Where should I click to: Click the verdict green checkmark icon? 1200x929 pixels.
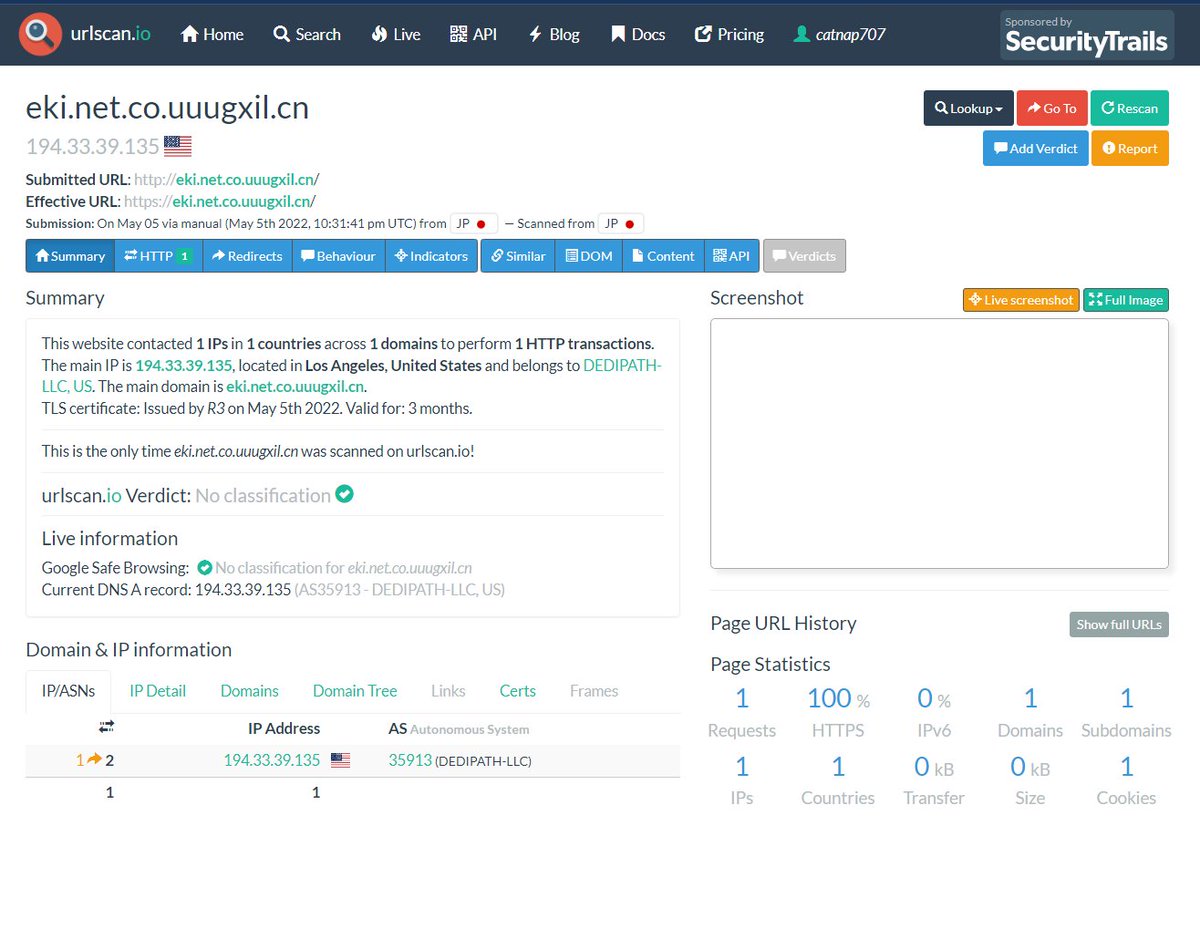[x=344, y=494]
